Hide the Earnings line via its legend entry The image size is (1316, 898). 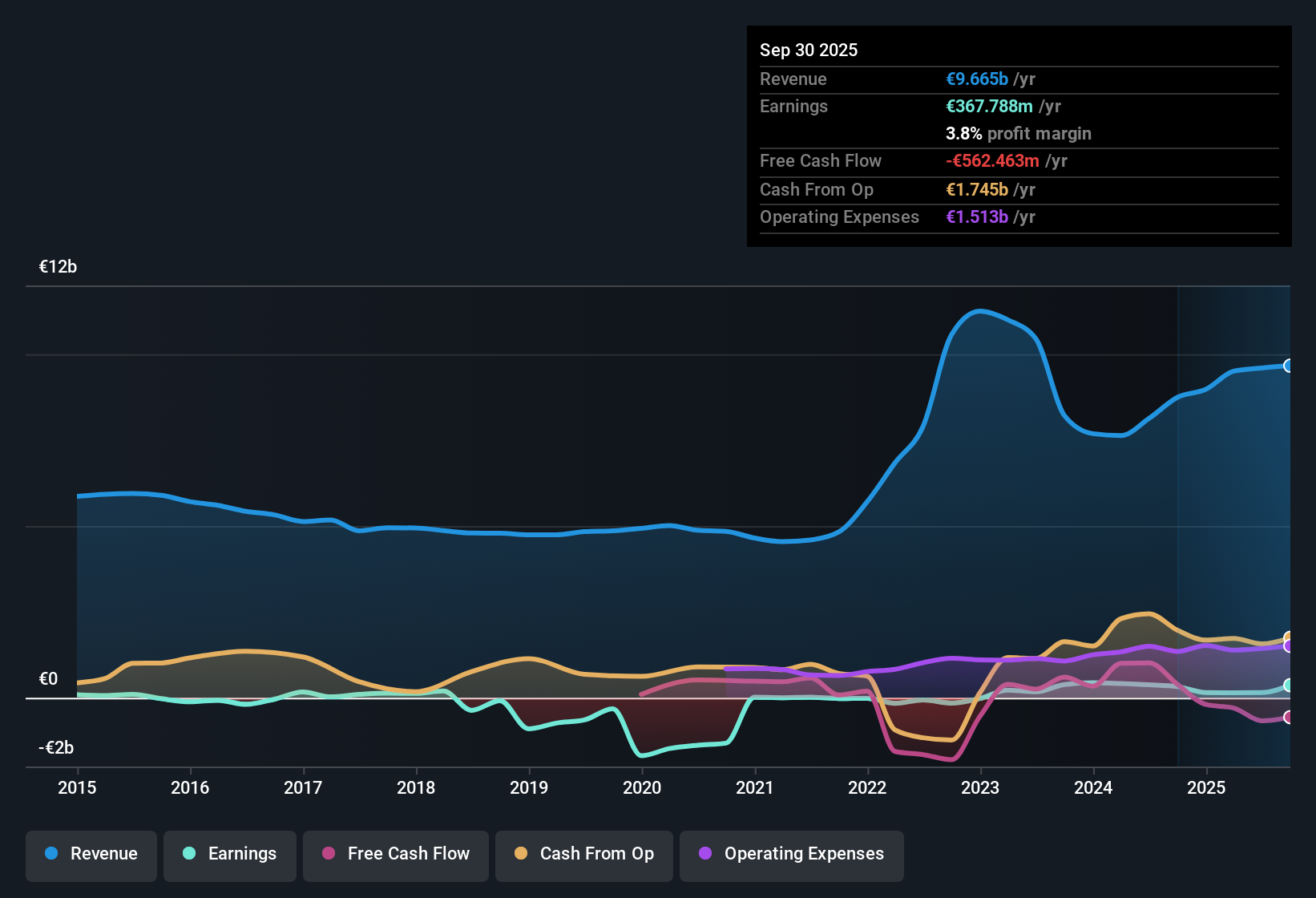pos(229,854)
